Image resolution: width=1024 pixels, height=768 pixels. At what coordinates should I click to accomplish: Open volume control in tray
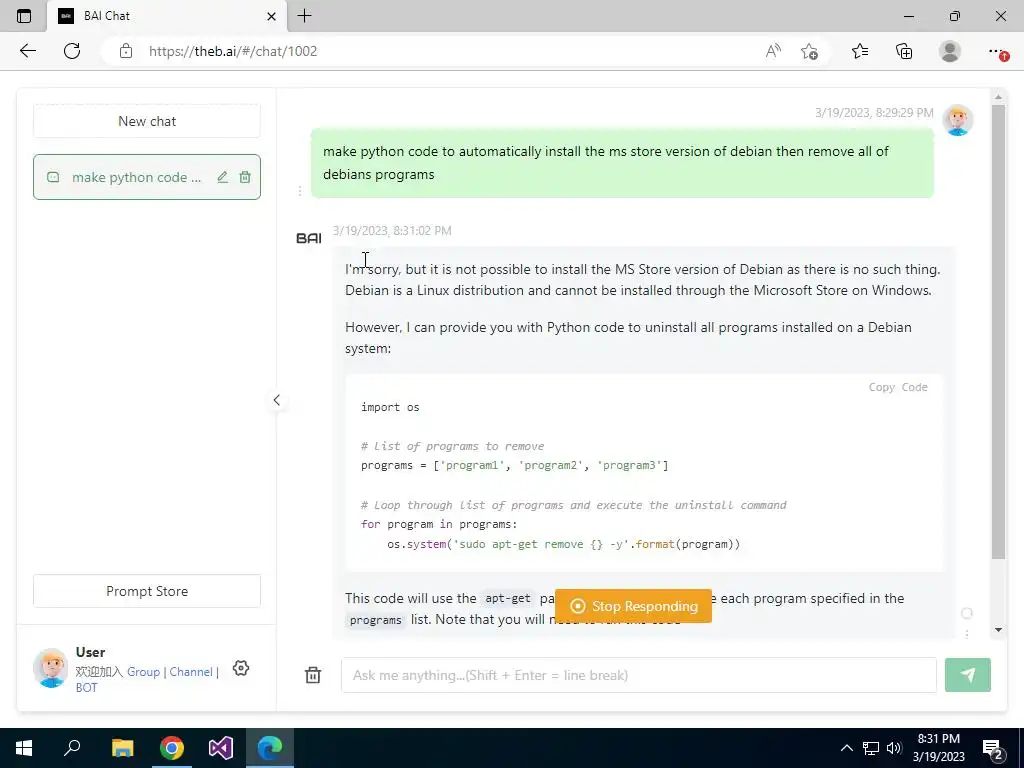tap(894, 748)
